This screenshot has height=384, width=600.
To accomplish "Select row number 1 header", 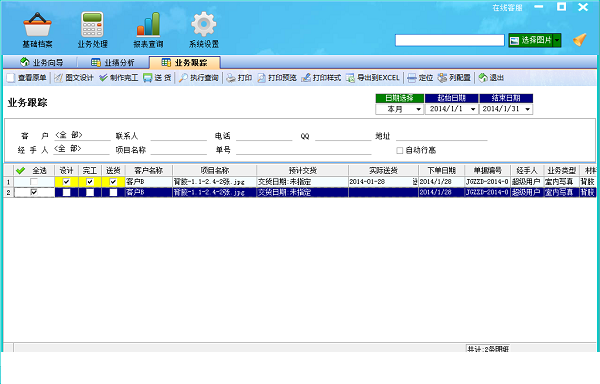I will [8, 182].
